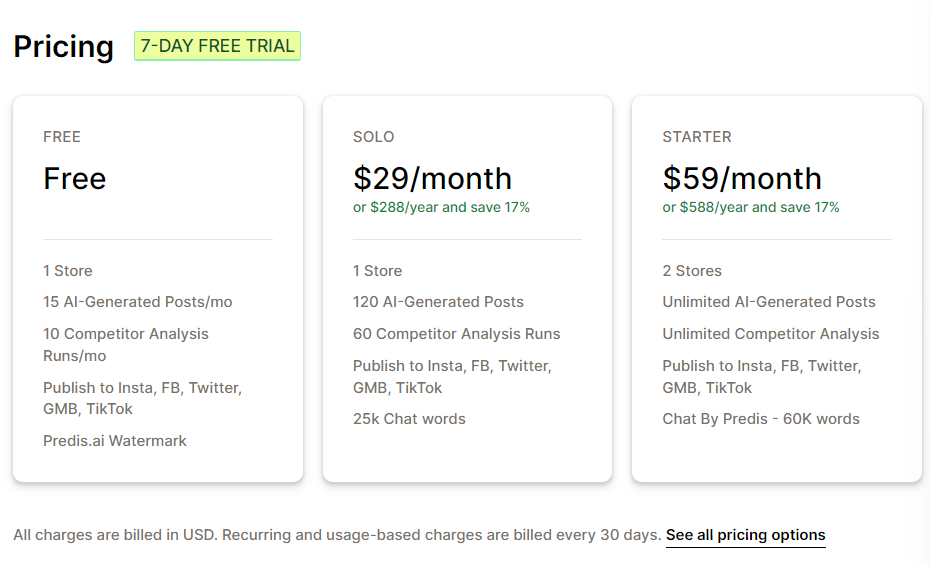Click 25k Chat words feature

pos(409,419)
